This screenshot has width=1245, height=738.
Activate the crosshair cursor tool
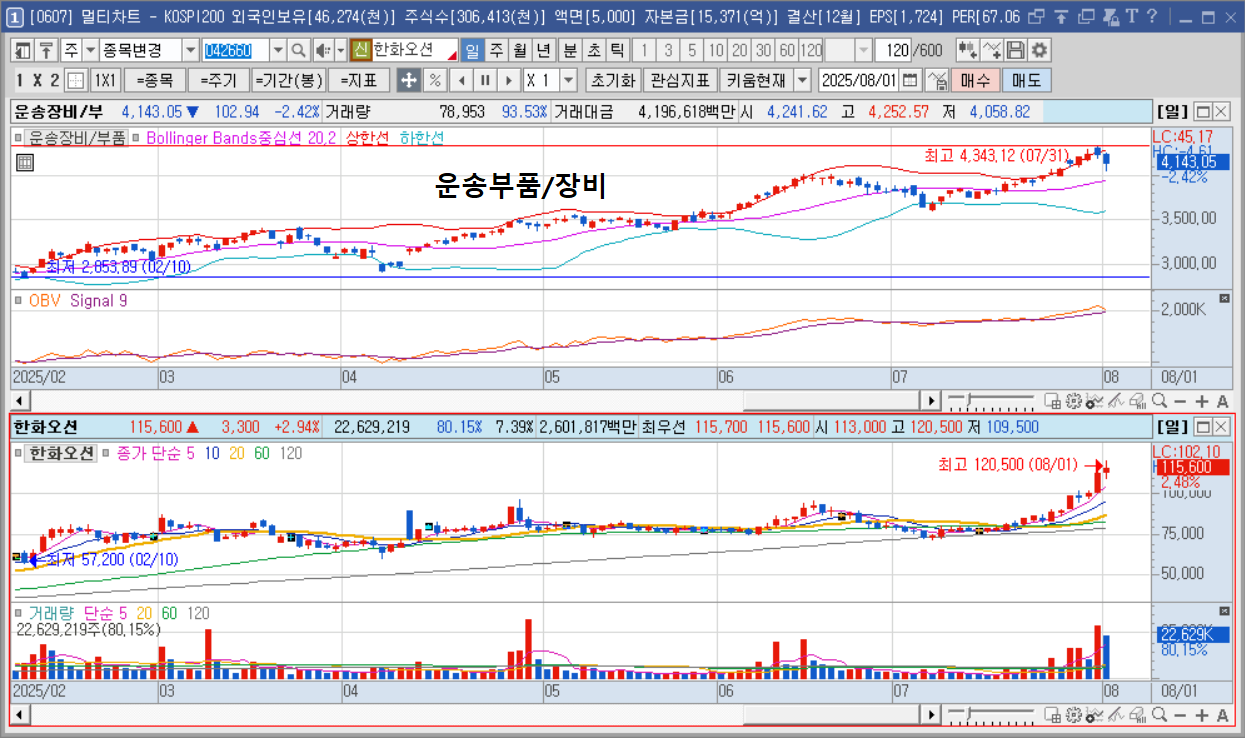coord(408,80)
